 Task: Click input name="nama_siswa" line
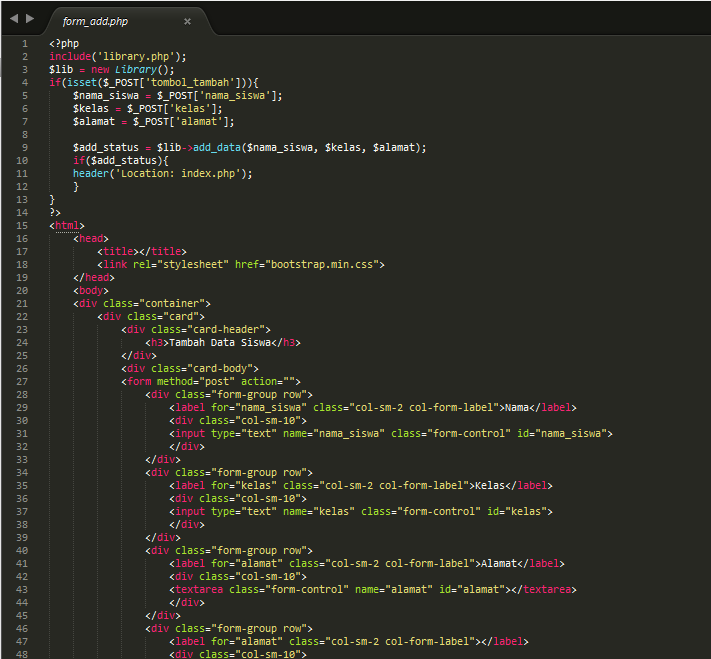(x=391, y=434)
